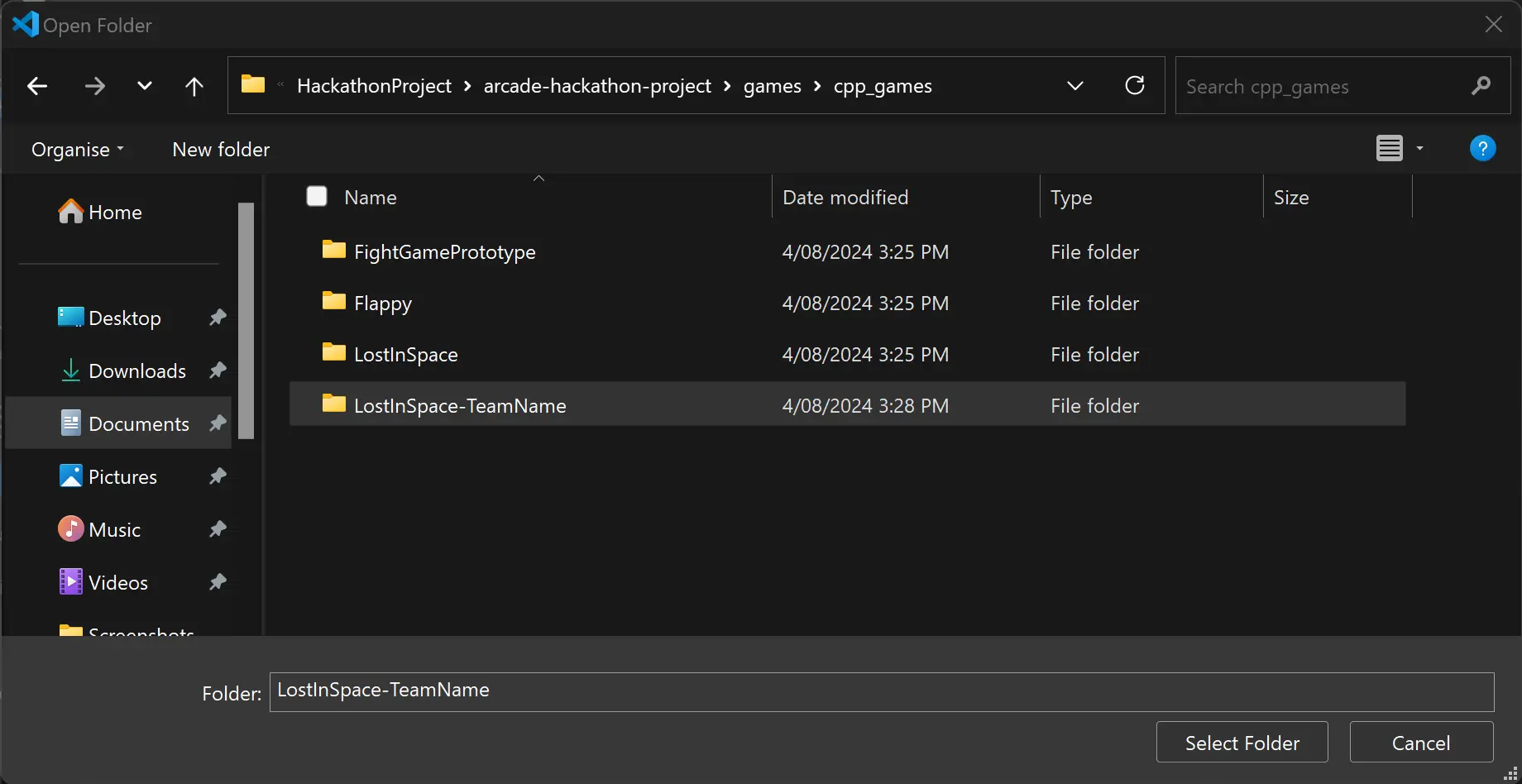1522x784 pixels.
Task: Open Downloads in the navigation pane
Action: click(122, 371)
